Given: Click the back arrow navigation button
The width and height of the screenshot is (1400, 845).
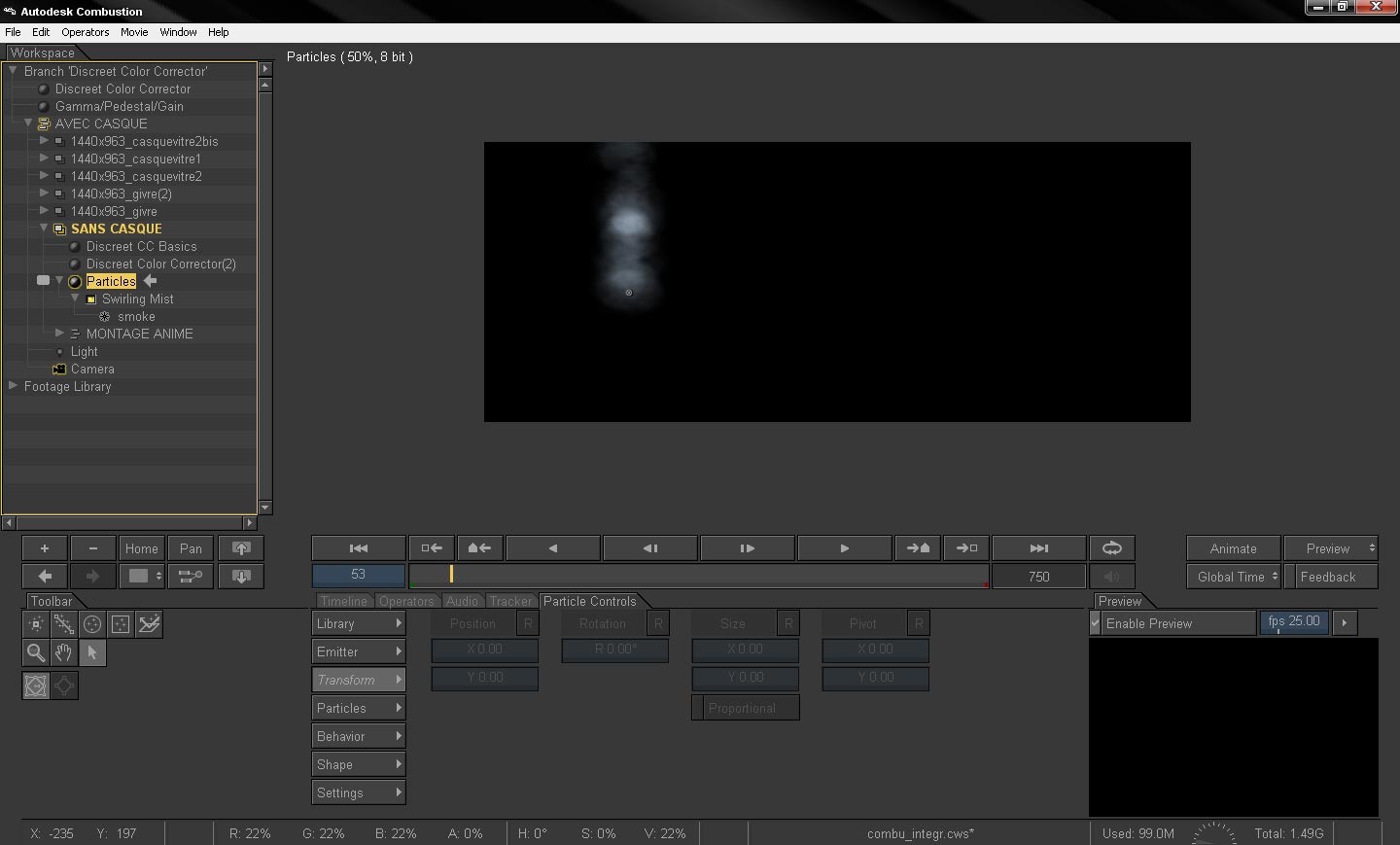Looking at the screenshot, I should coord(45,576).
